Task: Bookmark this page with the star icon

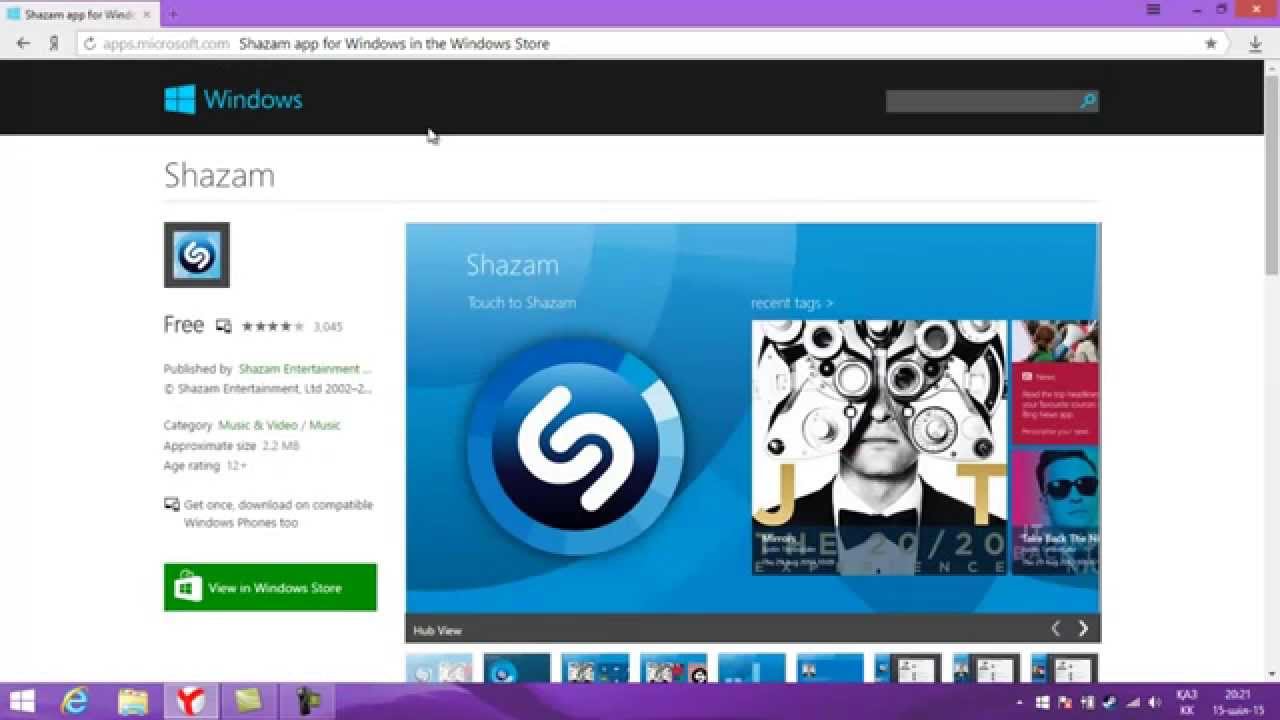Action: click(1211, 44)
